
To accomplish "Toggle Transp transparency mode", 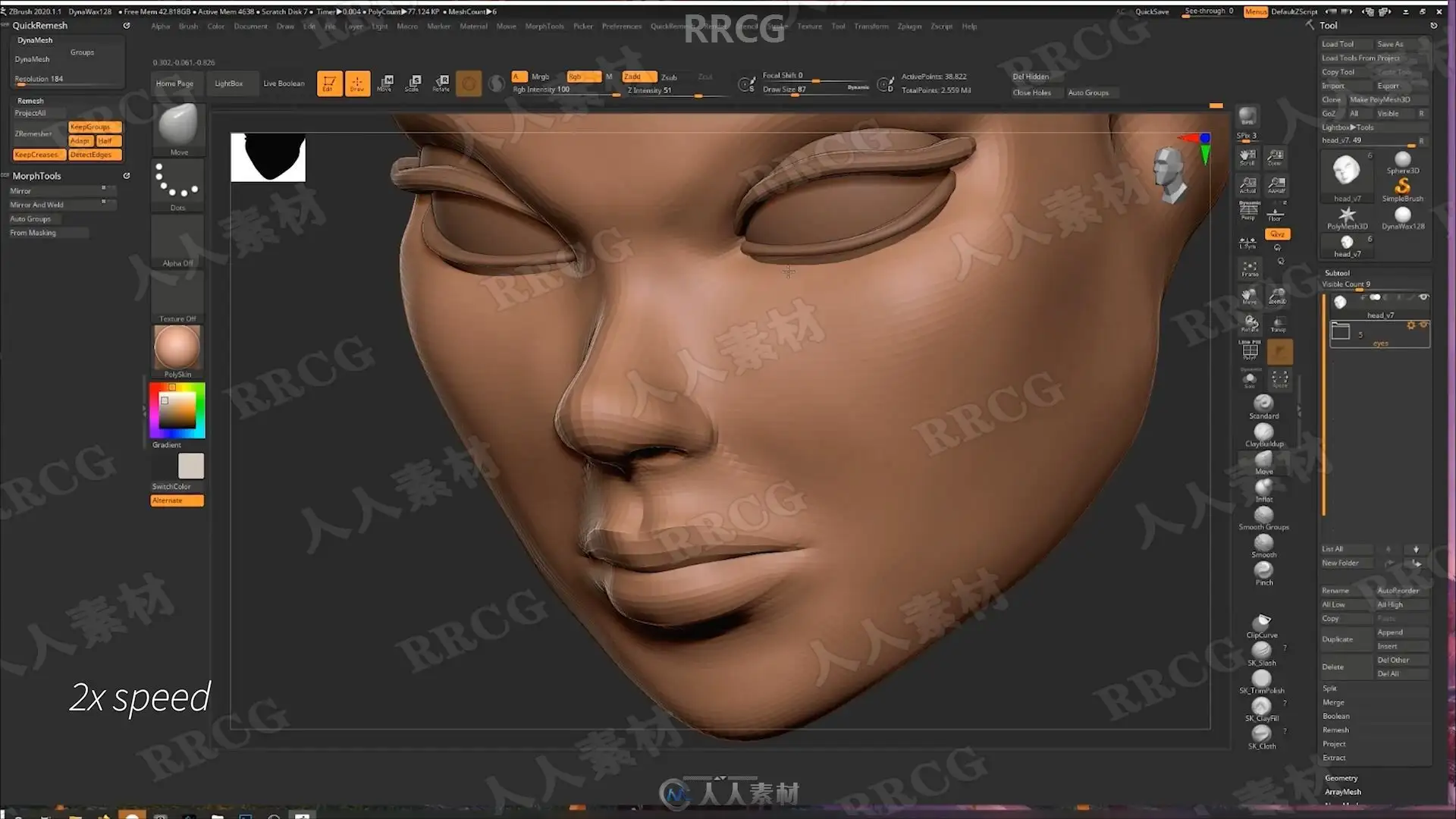I will (1279, 324).
